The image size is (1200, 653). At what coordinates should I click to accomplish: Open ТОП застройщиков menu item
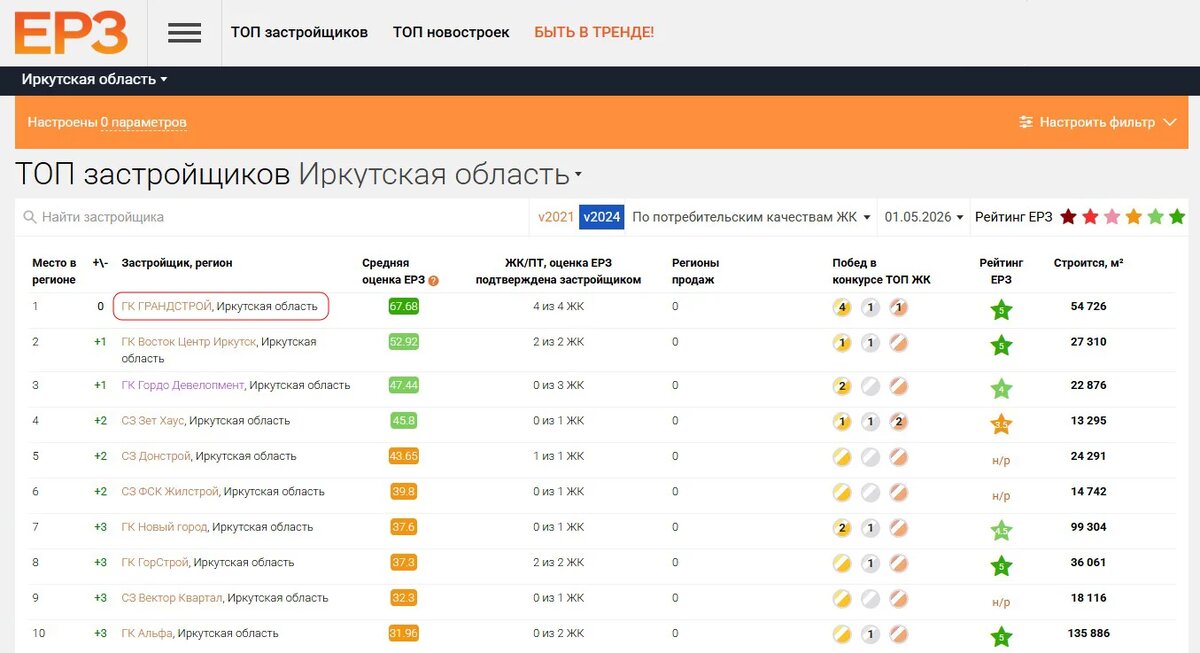click(299, 32)
